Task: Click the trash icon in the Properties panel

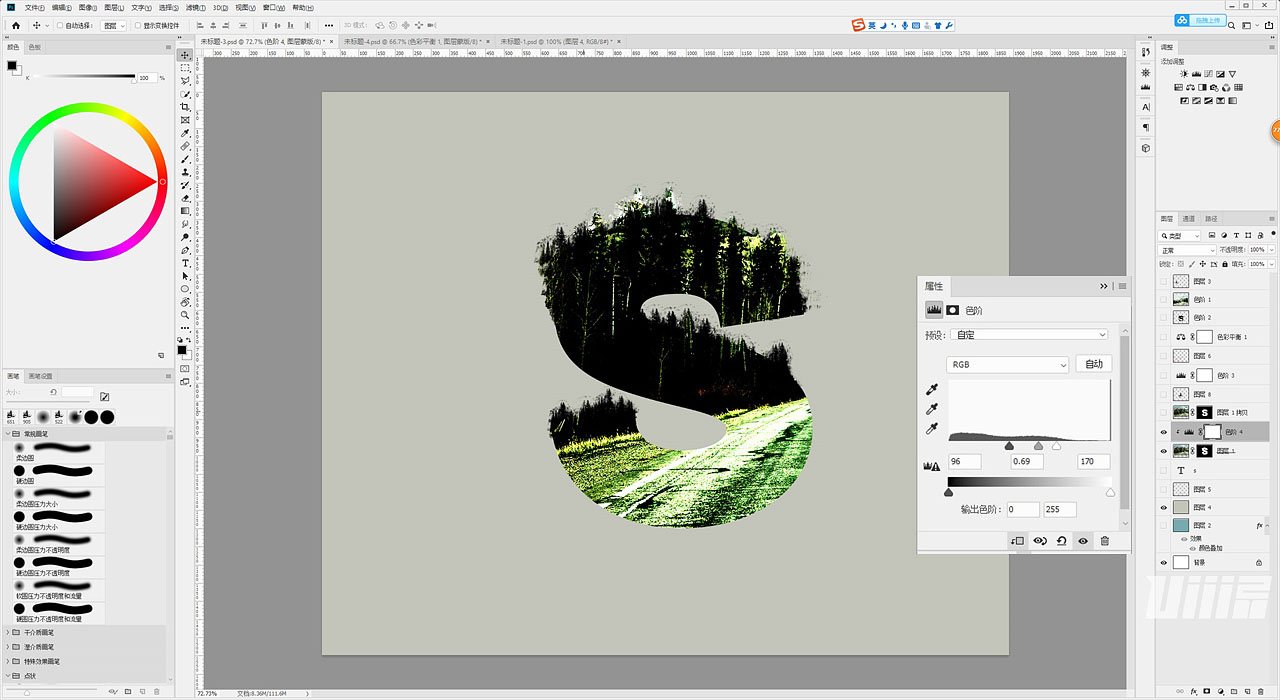Action: click(1105, 540)
